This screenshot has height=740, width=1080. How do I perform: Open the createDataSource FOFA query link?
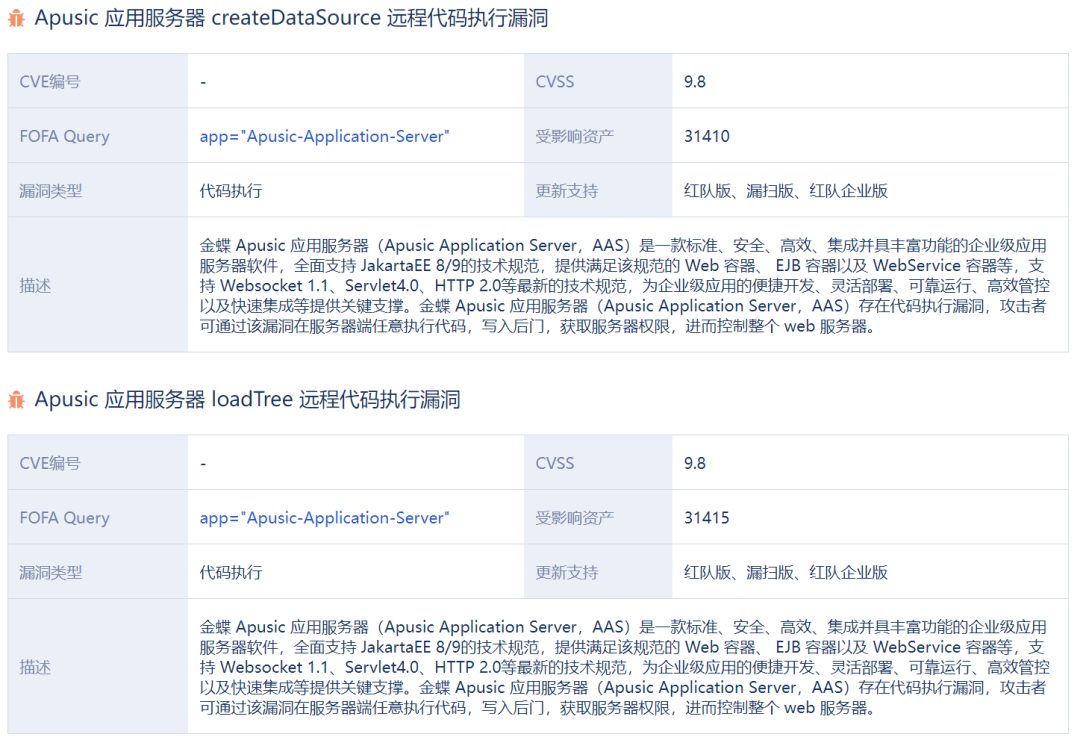(324, 136)
